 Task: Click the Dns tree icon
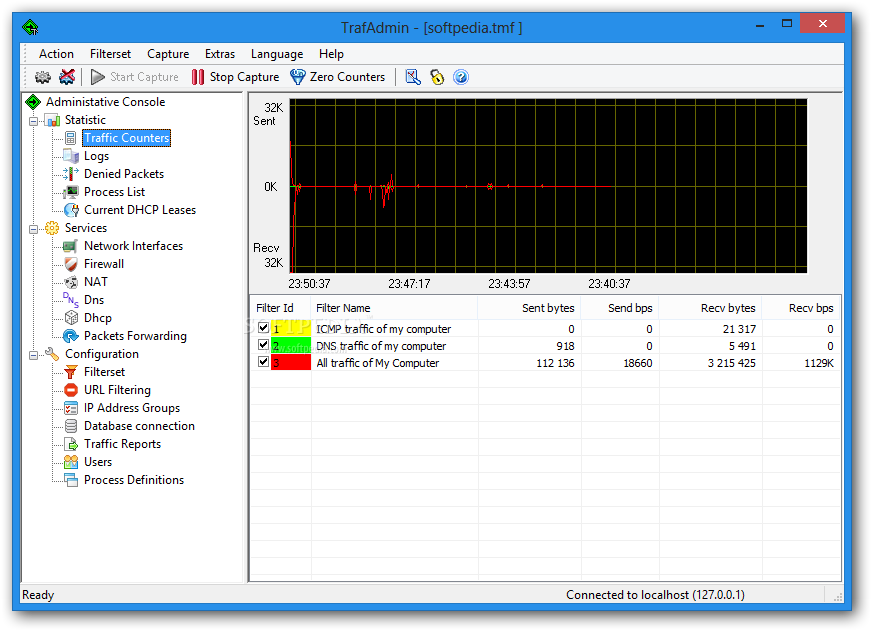71,300
